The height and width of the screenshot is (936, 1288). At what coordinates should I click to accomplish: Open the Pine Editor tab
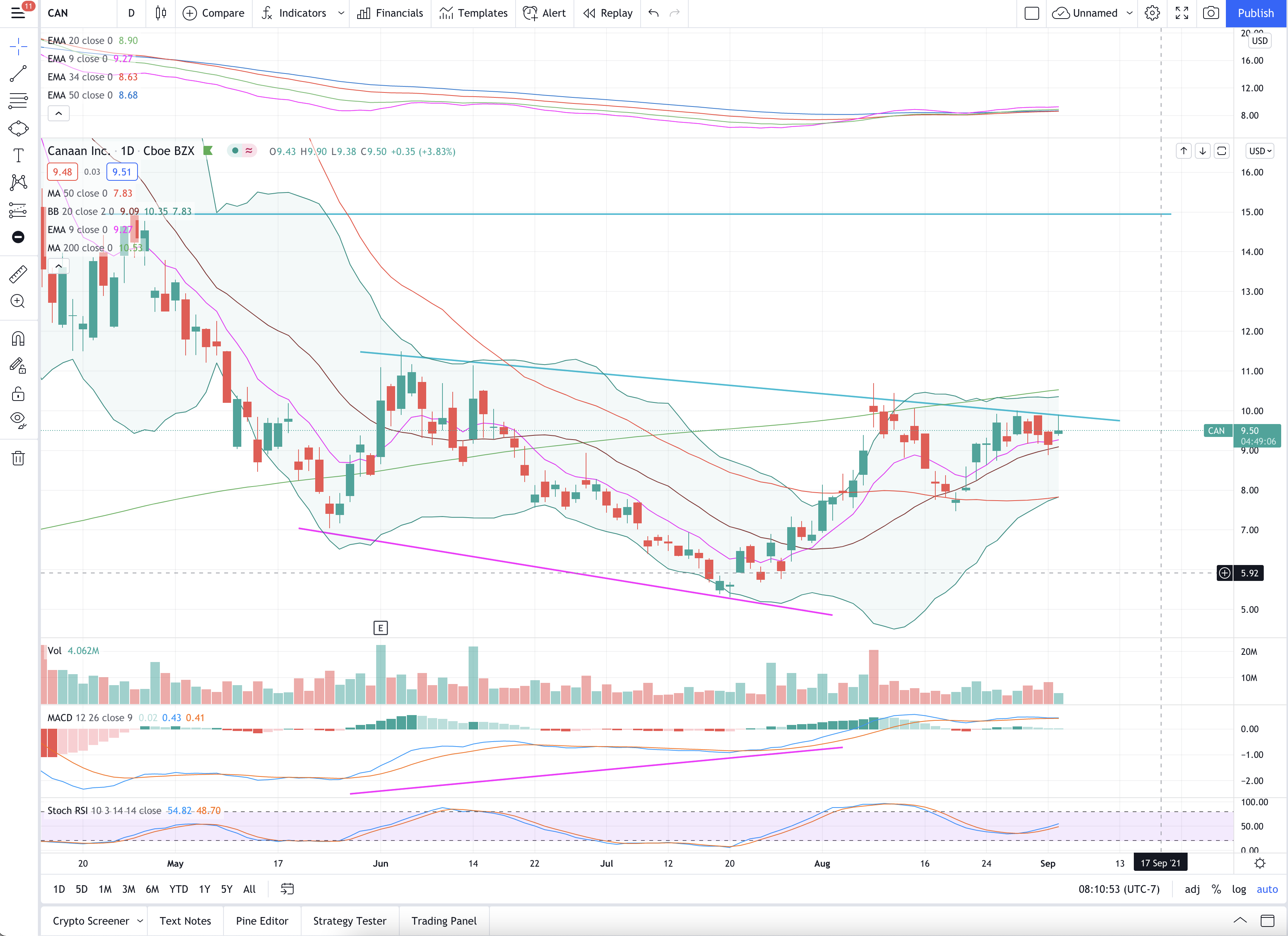262,921
